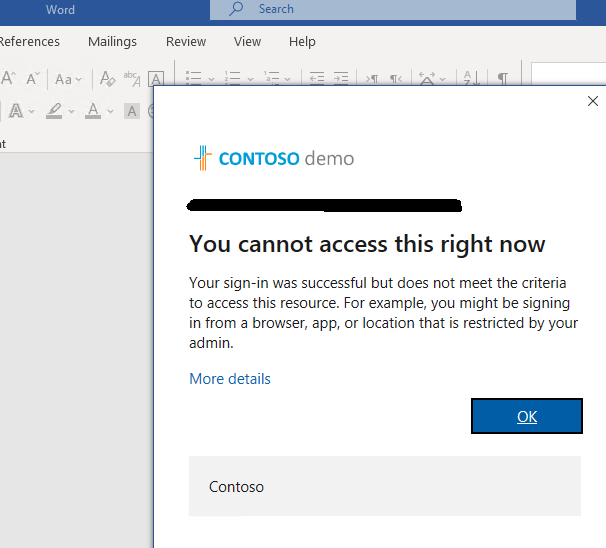The width and height of the screenshot is (606, 548).
Task: Click the Text Highlight Color marker icon
Action: coord(54,111)
